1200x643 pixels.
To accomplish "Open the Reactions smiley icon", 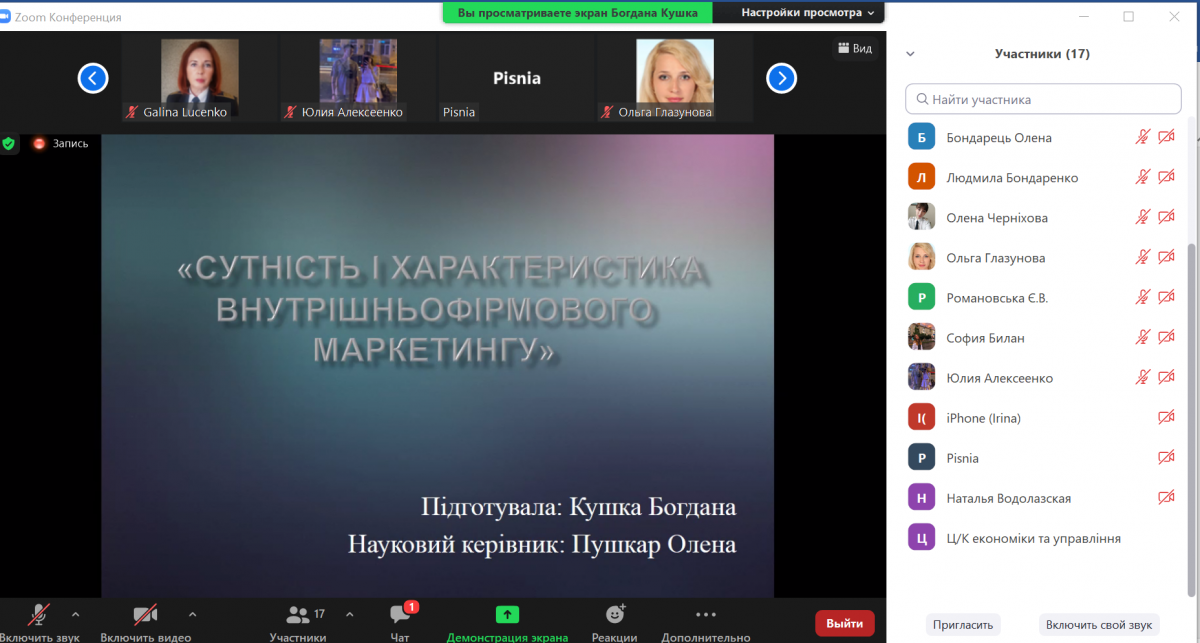I will point(614,615).
